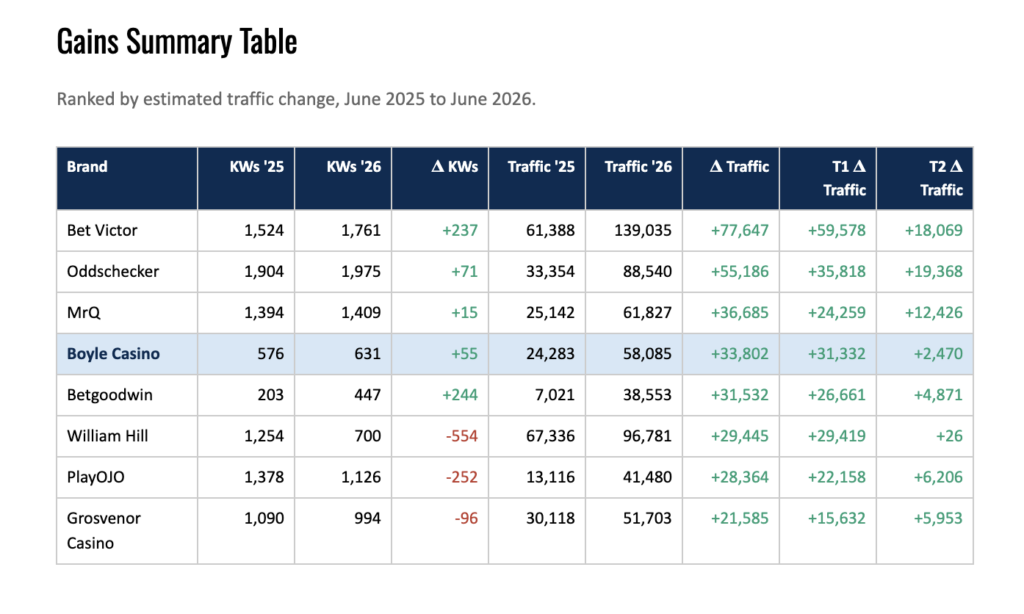This screenshot has width=1024, height=614.
Task: Click the Gains Summary Table heading
Action: coord(177,42)
